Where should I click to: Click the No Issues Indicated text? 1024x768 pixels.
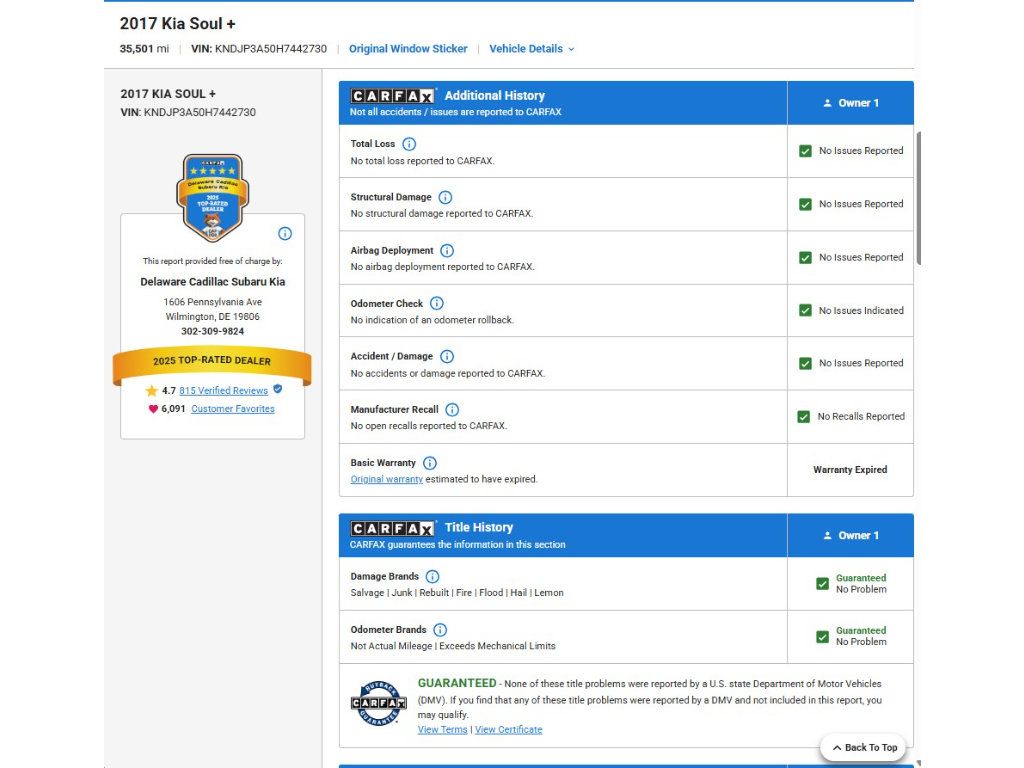point(861,310)
